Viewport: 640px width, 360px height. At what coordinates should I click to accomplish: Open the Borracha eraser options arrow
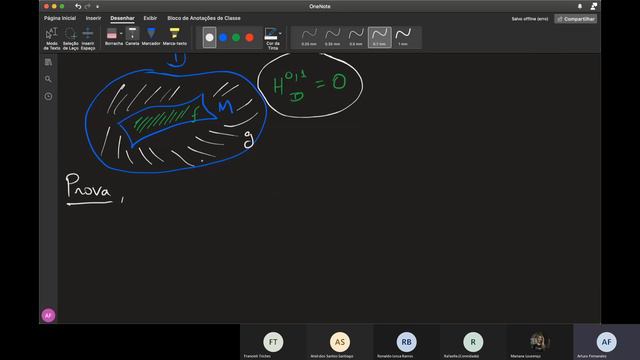pyautogui.click(x=121, y=33)
